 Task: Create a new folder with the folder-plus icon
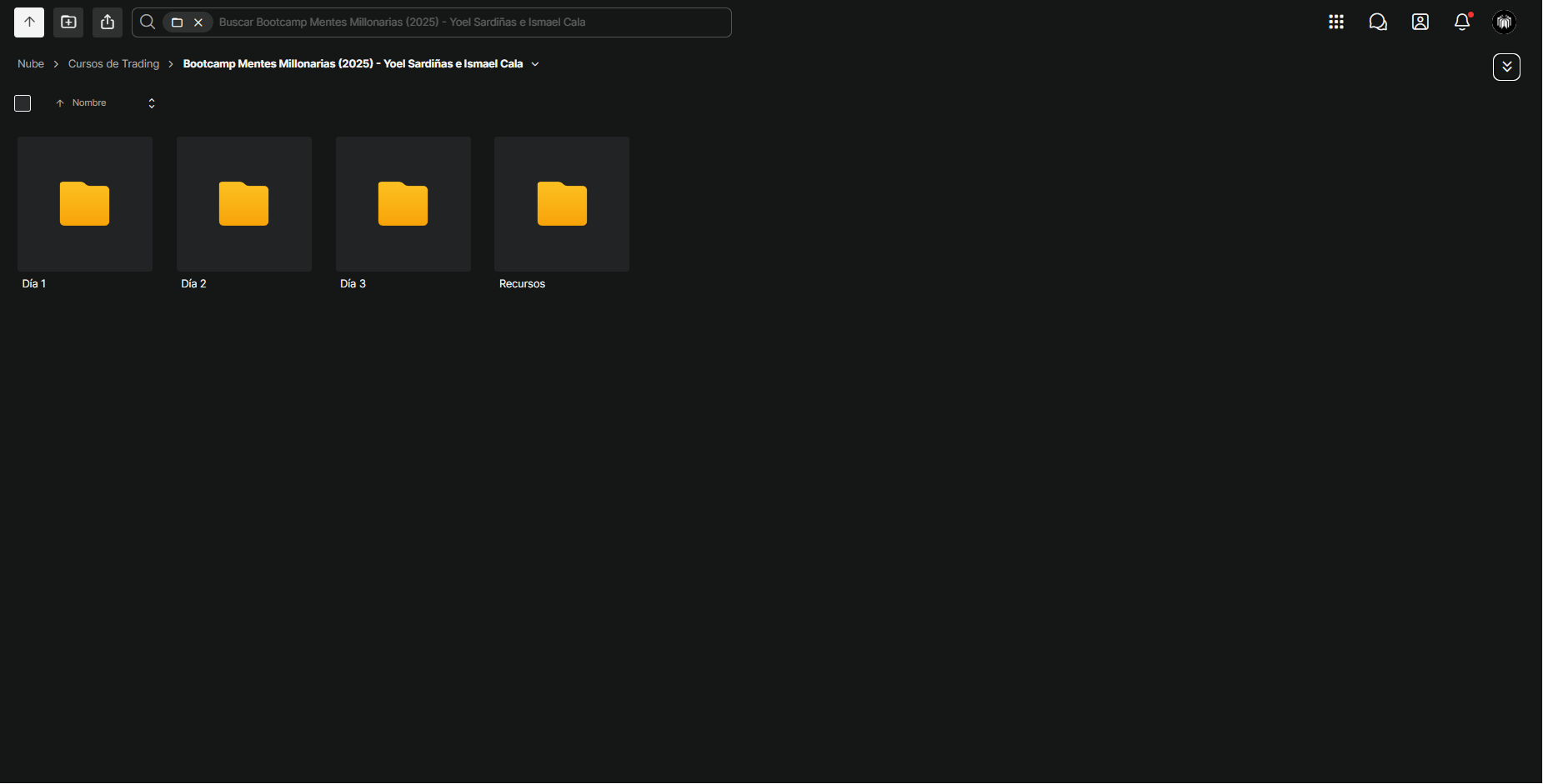[x=68, y=22]
